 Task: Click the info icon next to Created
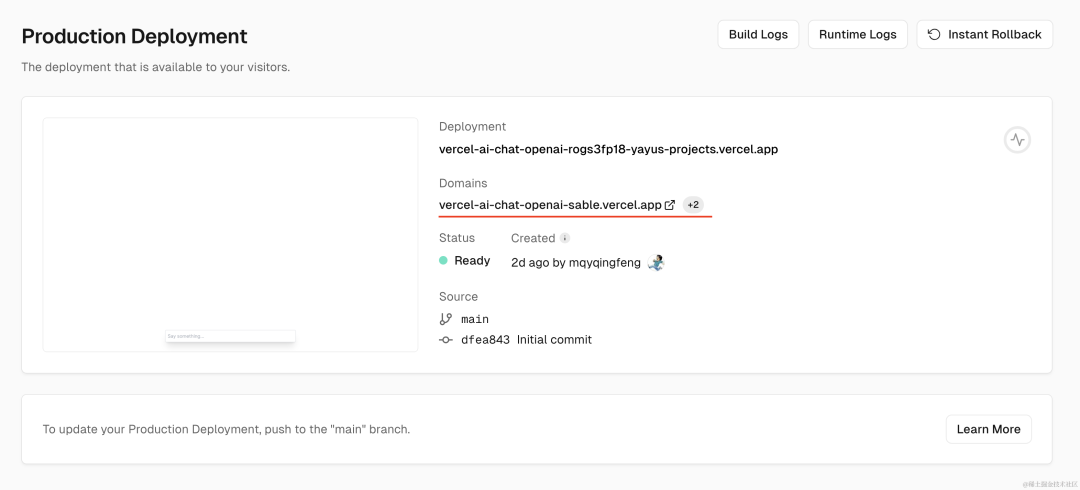(x=565, y=238)
